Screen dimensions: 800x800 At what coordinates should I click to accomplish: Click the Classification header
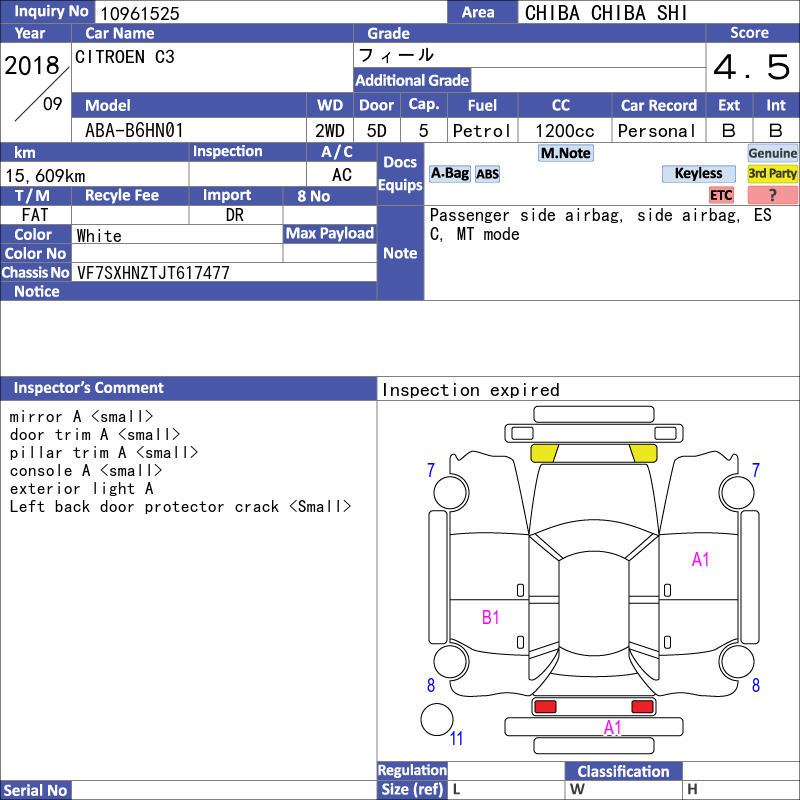pyautogui.click(x=623, y=771)
